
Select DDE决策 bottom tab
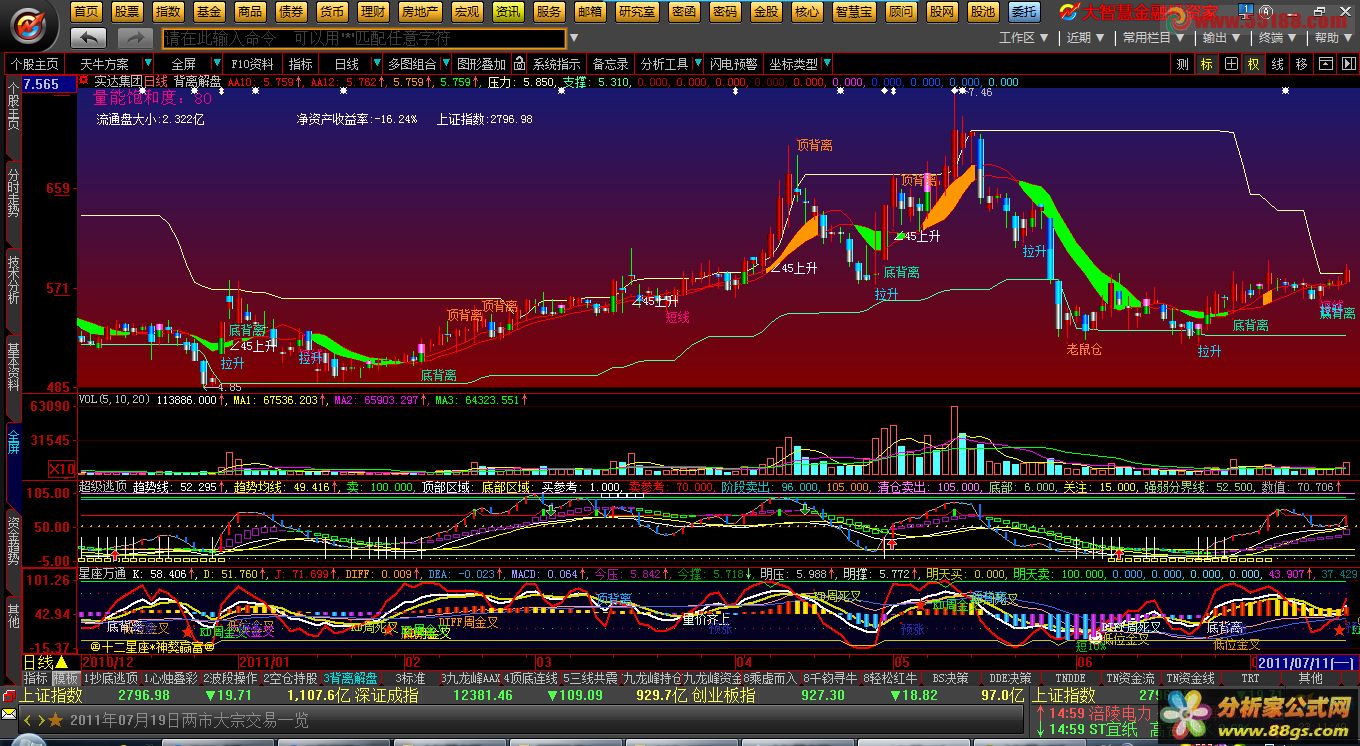tap(1010, 678)
